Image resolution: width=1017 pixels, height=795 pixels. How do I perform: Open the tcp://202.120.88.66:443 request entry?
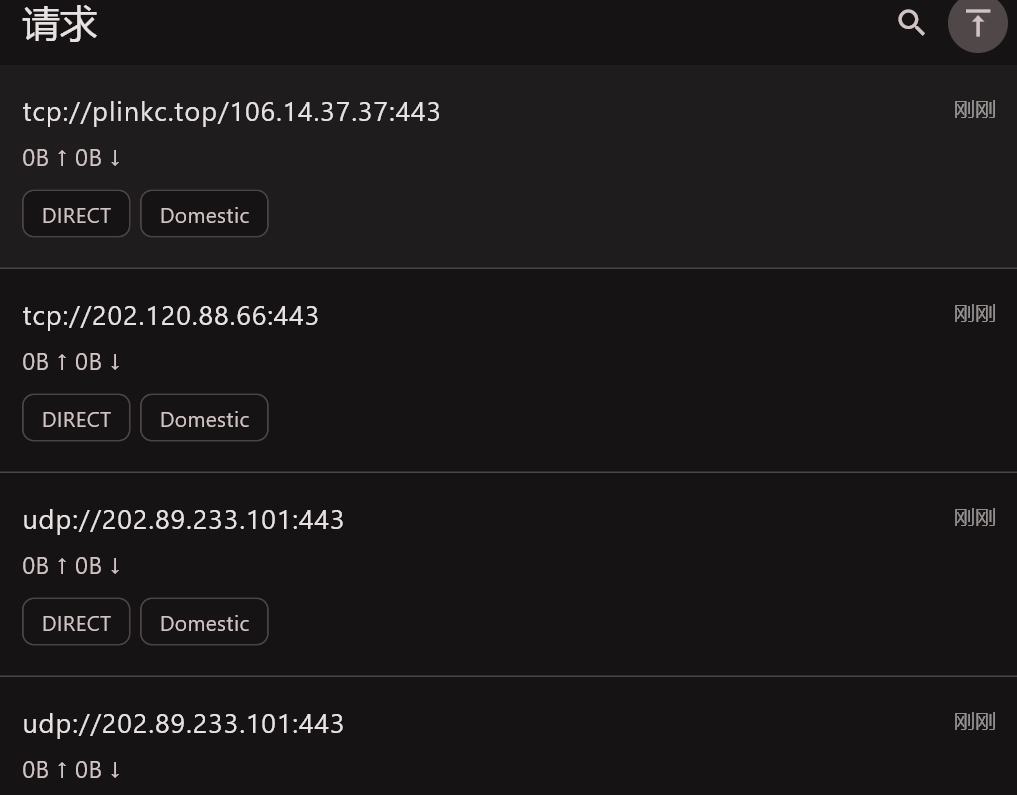[170, 315]
